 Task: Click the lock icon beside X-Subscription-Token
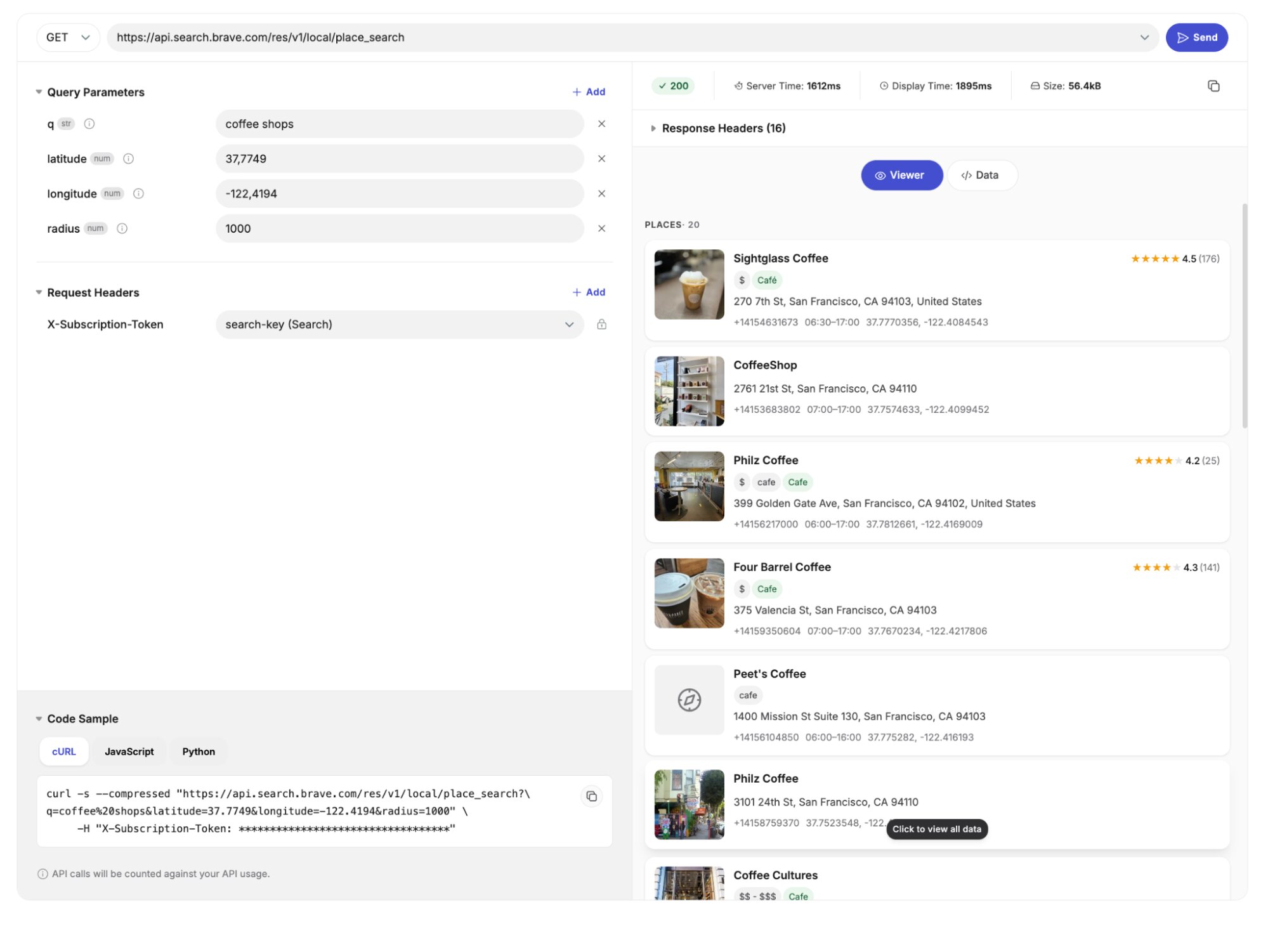601,324
